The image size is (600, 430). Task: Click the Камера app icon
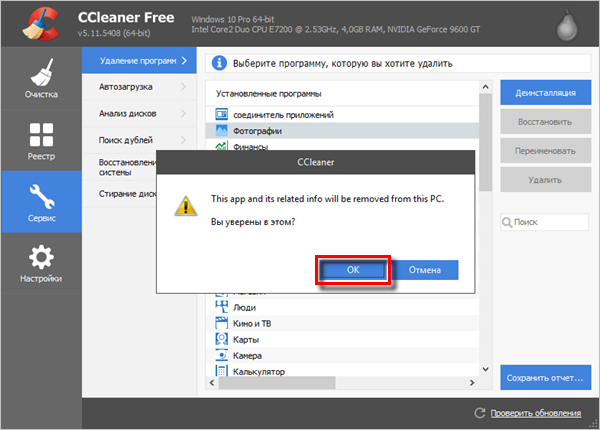click(222, 355)
